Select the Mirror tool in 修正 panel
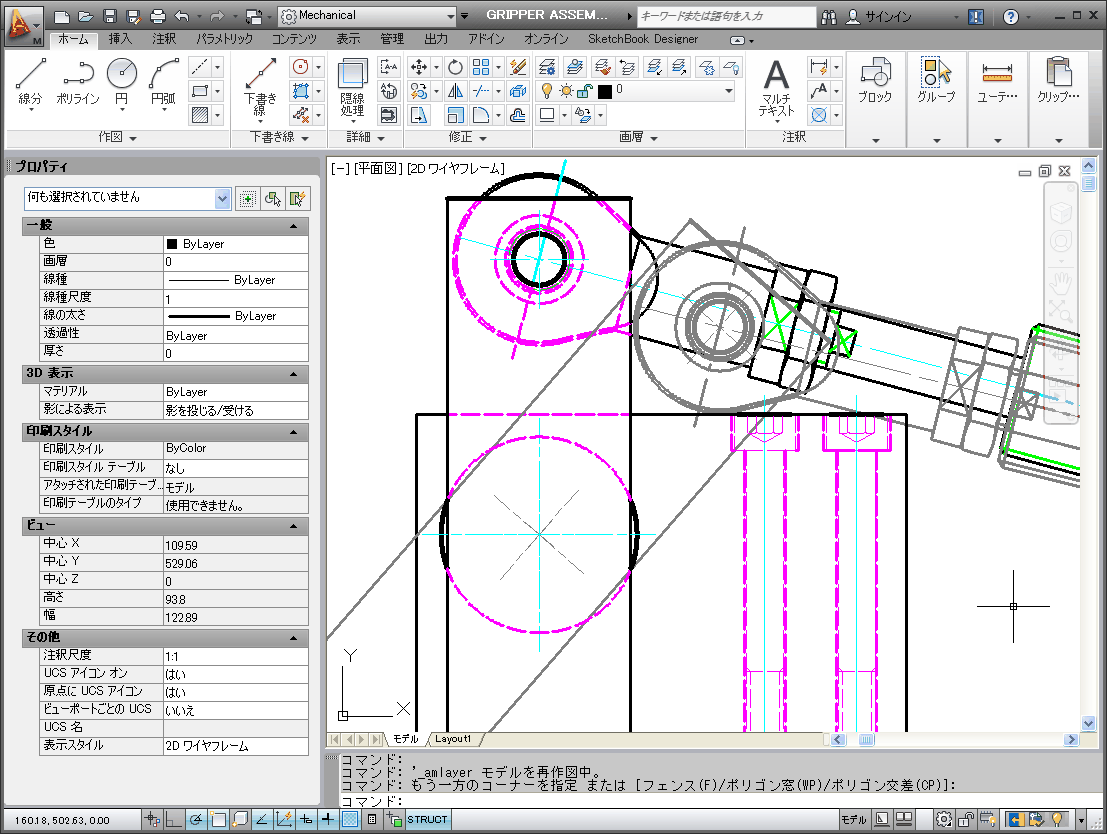Image resolution: width=1107 pixels, height=834 pixels. (x=455, y=91)
